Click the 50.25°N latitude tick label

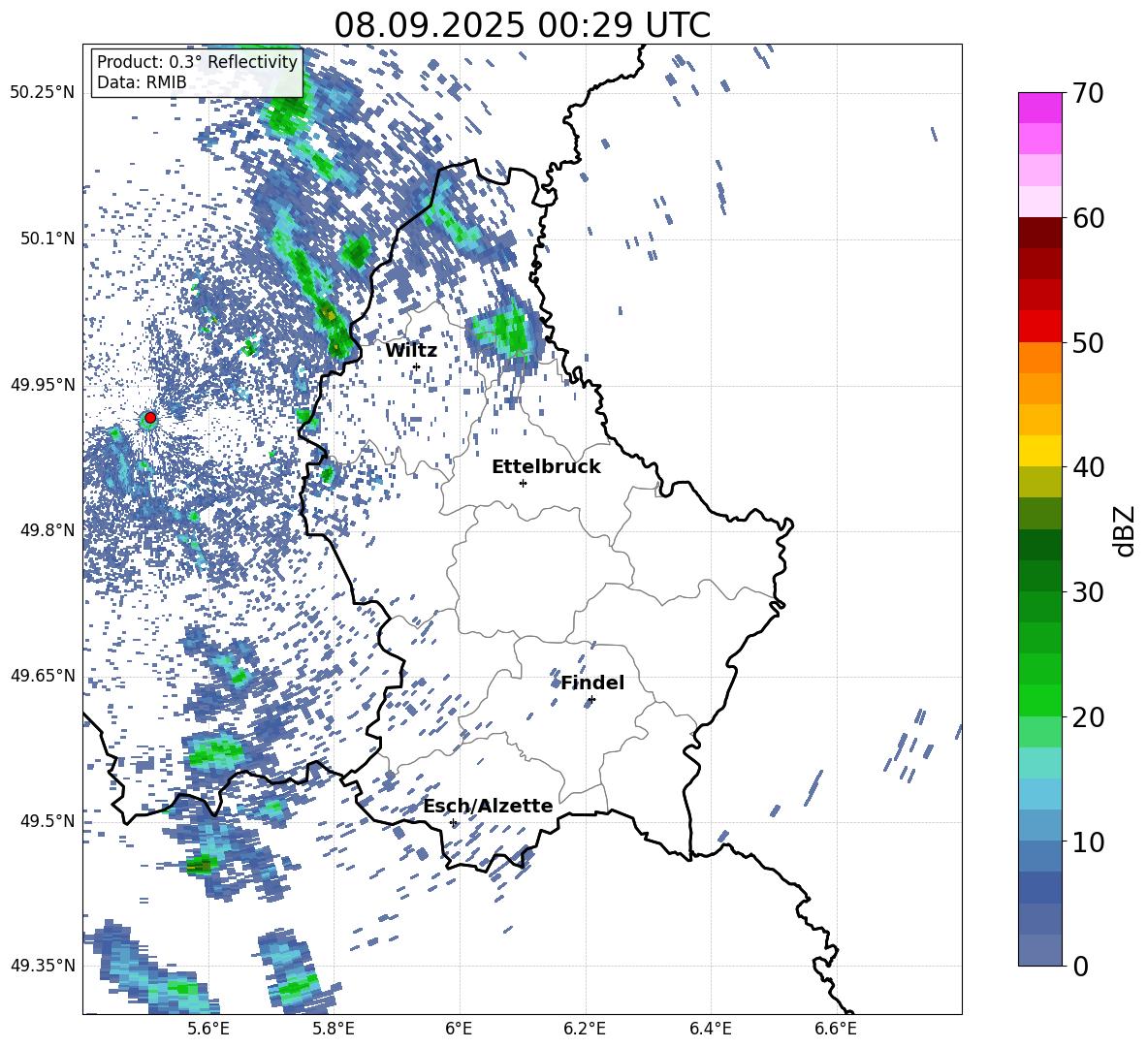coord(43,93)
